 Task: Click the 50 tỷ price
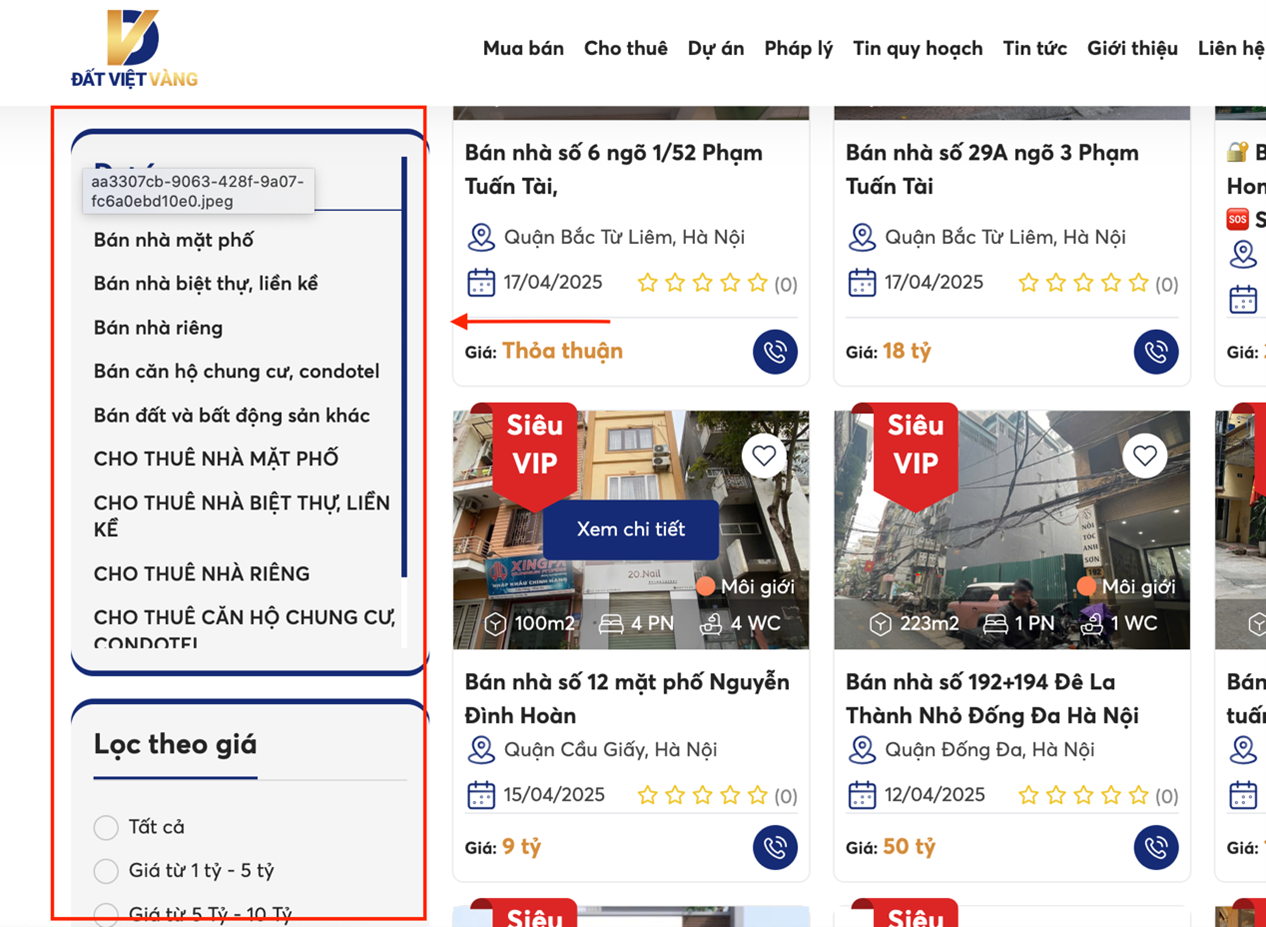coord(909,848)
